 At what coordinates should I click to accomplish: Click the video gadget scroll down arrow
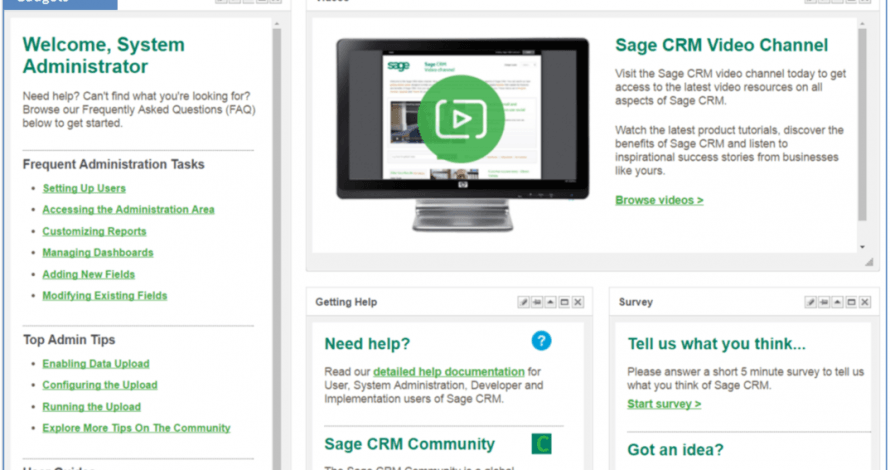point(862,247)
